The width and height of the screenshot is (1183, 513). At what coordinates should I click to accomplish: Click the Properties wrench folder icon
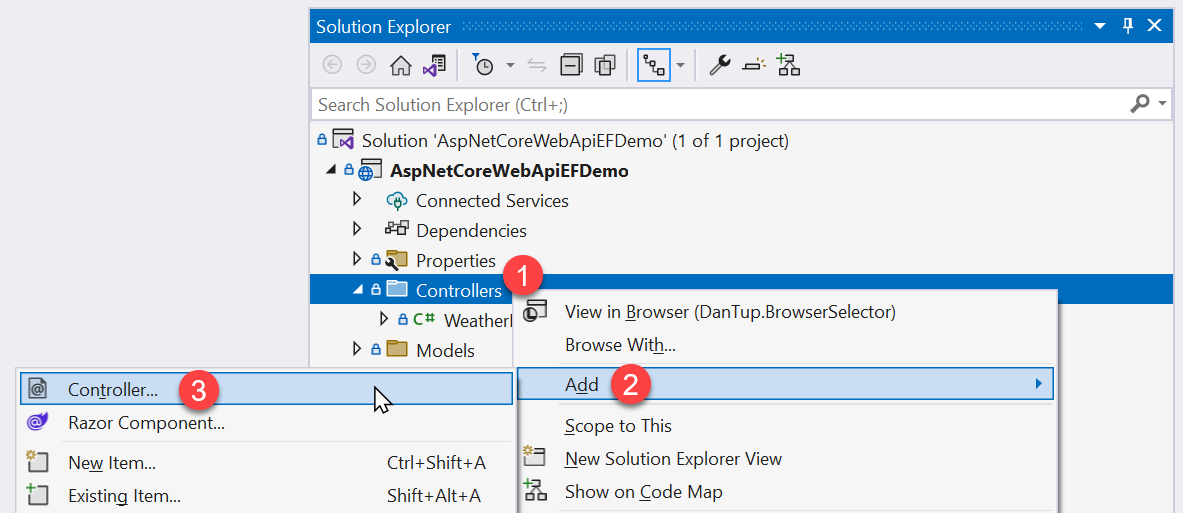pos(397,260)
